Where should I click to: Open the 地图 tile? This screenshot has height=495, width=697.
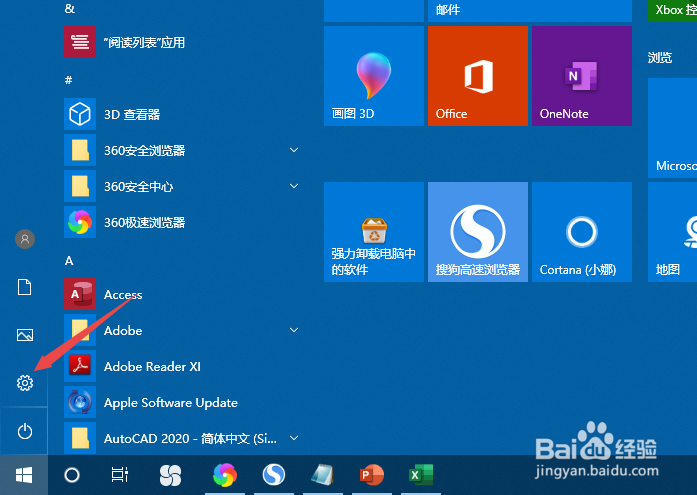tap(673, 232)
